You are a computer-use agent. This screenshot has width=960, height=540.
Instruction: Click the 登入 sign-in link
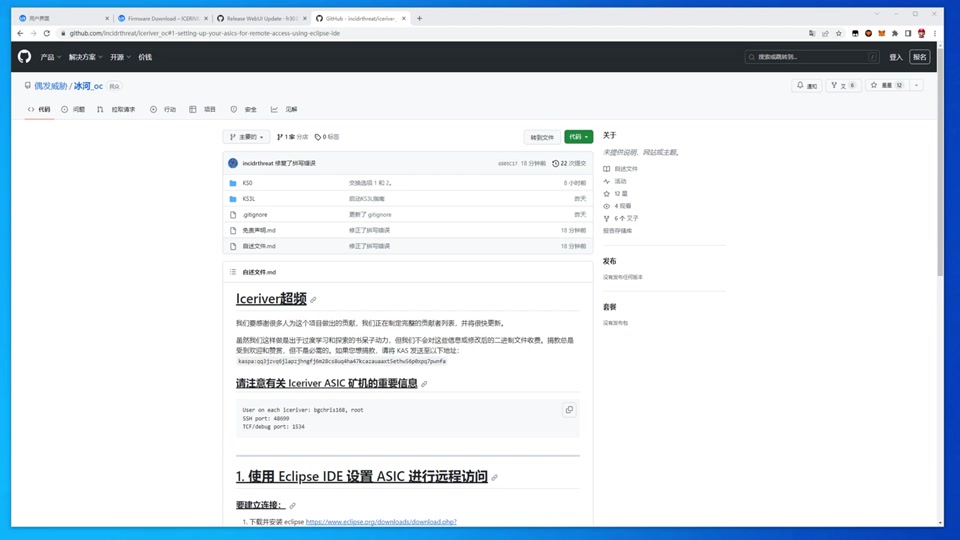pos(896,57)
